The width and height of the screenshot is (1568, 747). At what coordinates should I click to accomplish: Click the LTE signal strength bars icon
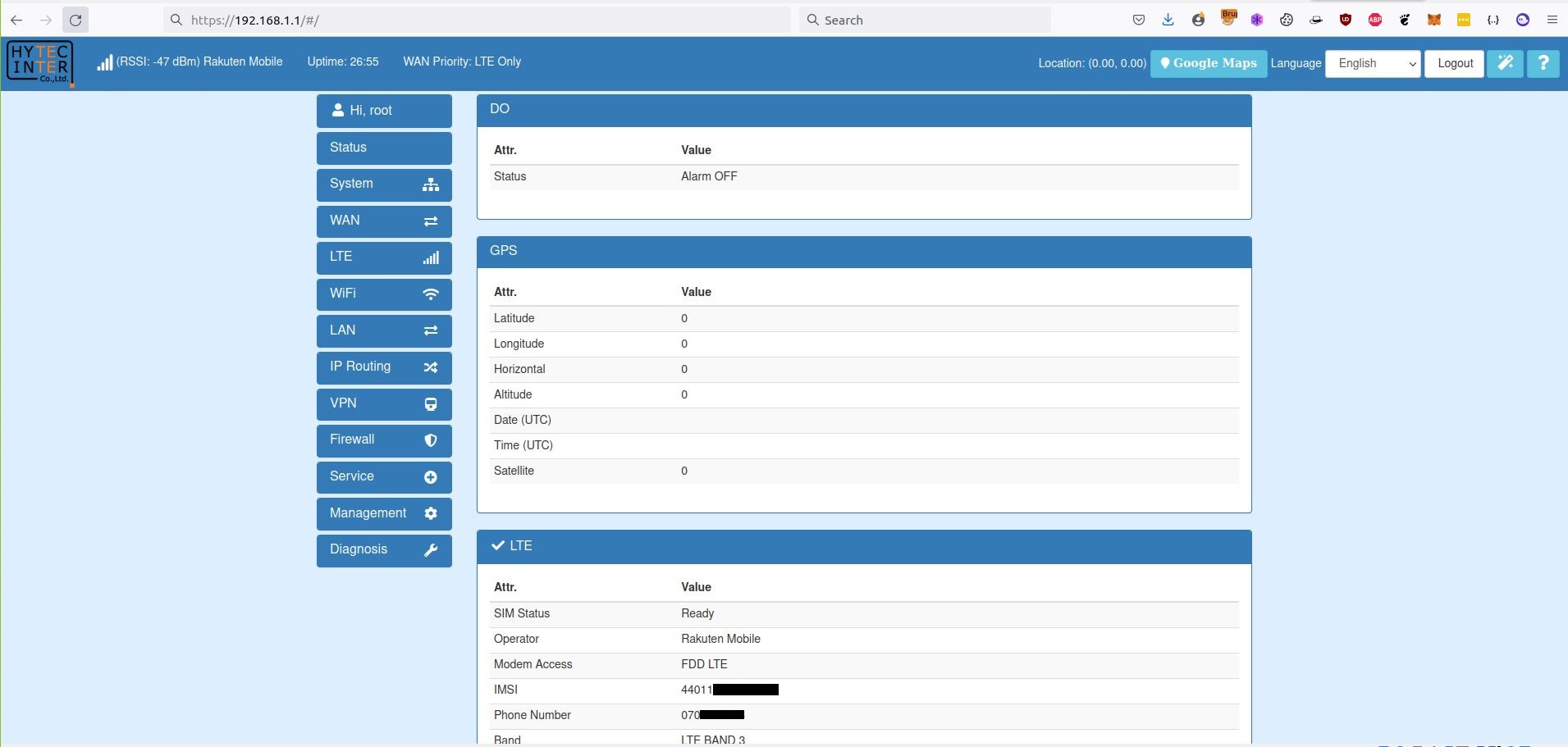click(104, 62)
